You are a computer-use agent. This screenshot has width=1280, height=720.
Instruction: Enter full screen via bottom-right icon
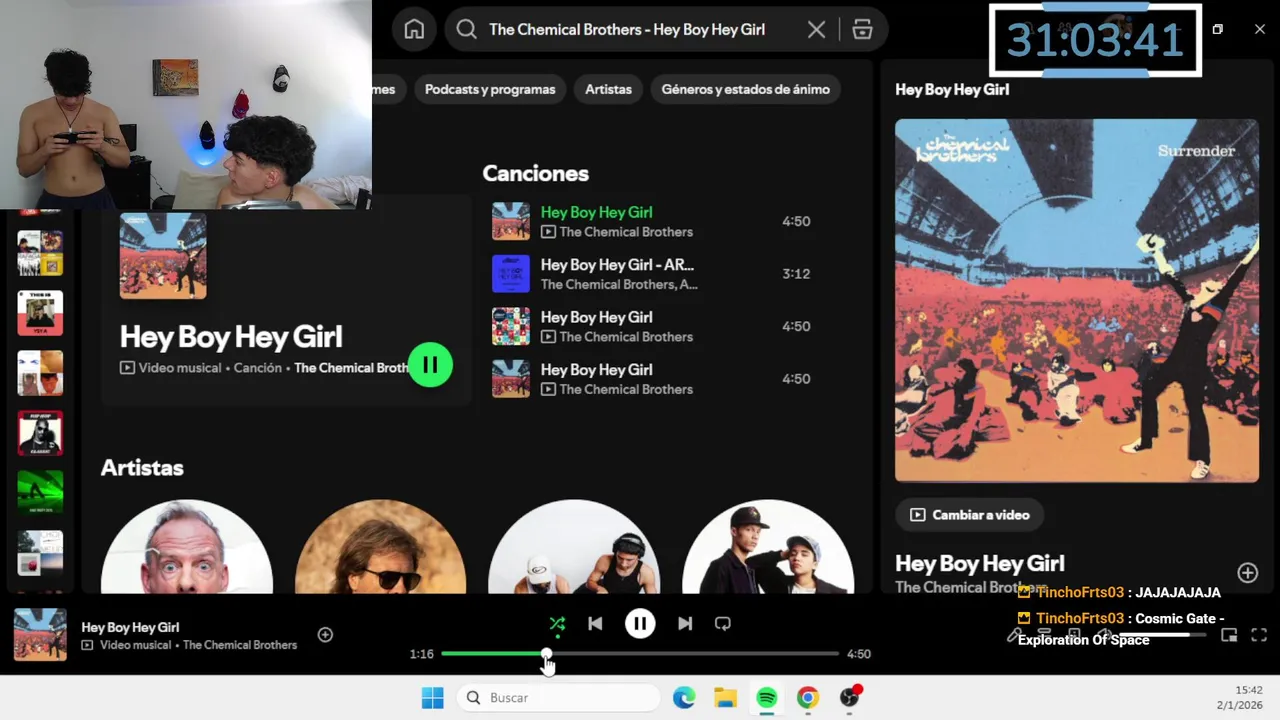(x=1259, y=635)
